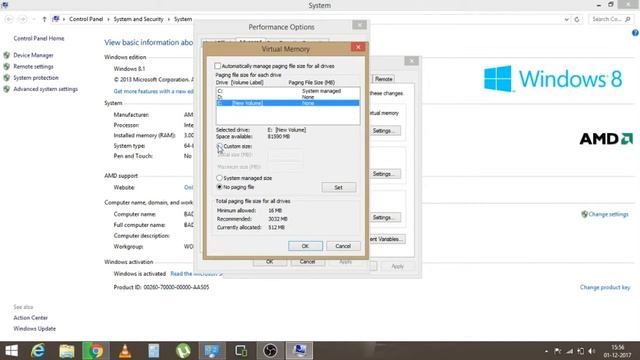Click shield icon beside Advanced system settings

click(7, 89)
